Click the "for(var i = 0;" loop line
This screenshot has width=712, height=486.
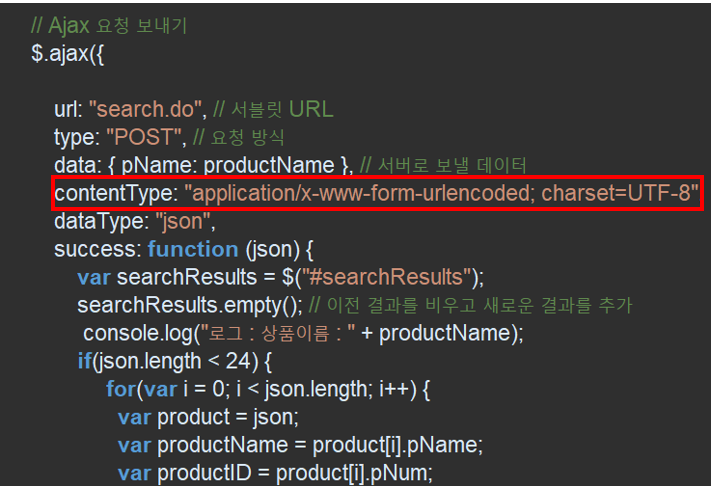tap(268, 390)
